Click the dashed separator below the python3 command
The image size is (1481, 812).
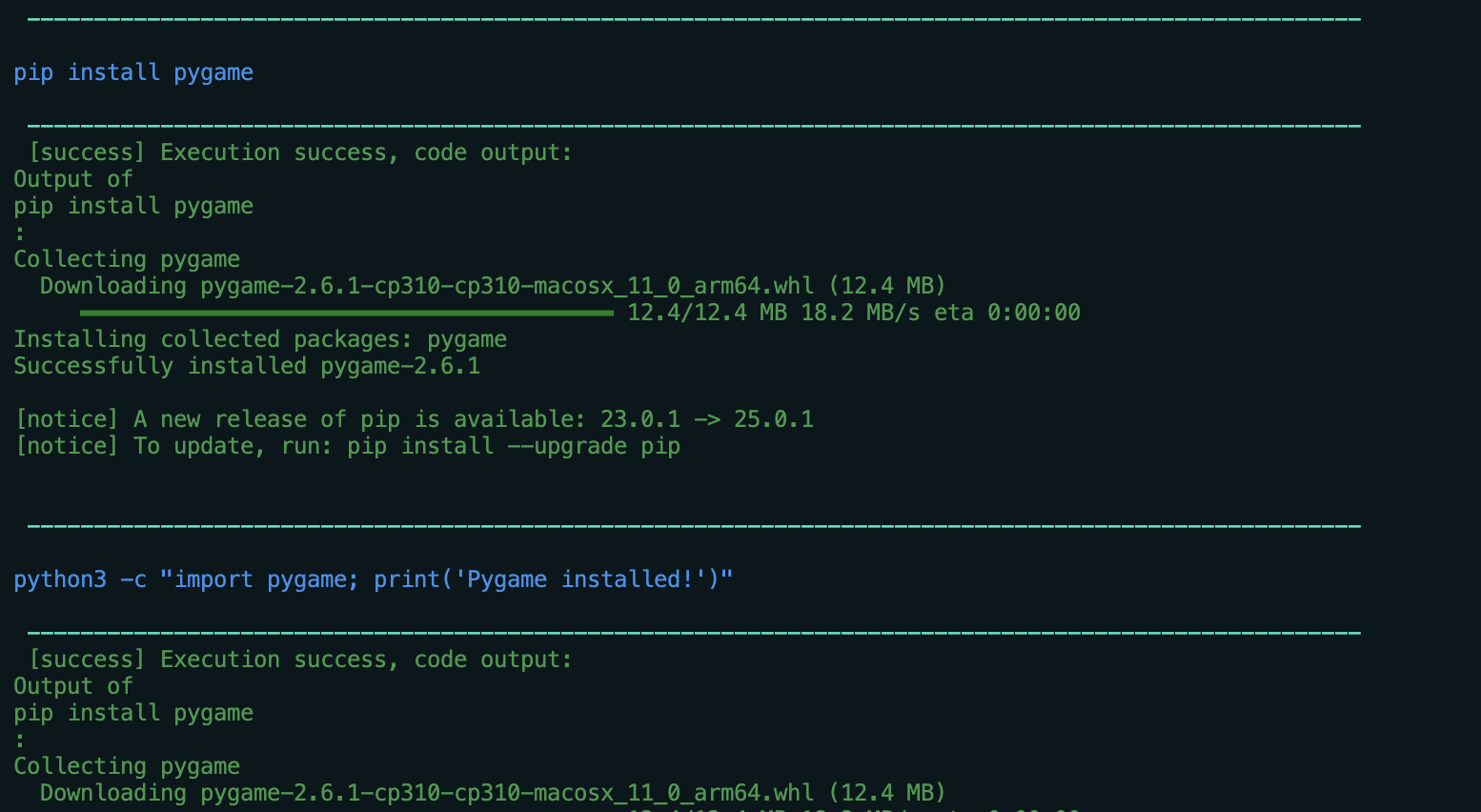tap(694, 633)
